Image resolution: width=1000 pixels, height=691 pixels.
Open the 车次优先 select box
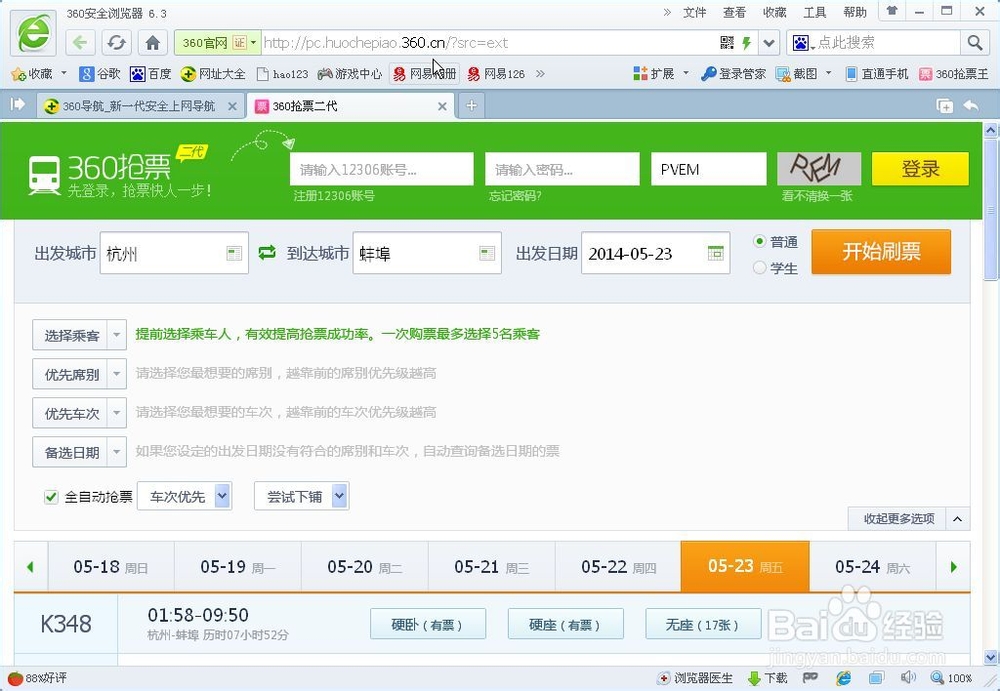(184, 496)
